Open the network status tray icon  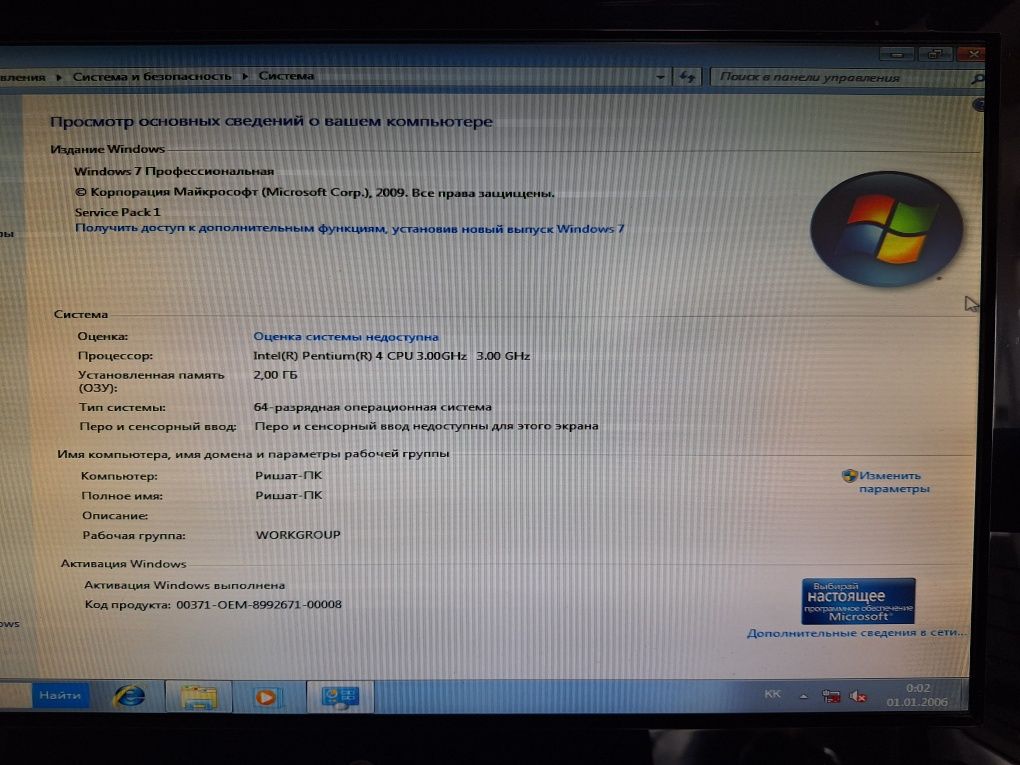[x=831, y=697]
